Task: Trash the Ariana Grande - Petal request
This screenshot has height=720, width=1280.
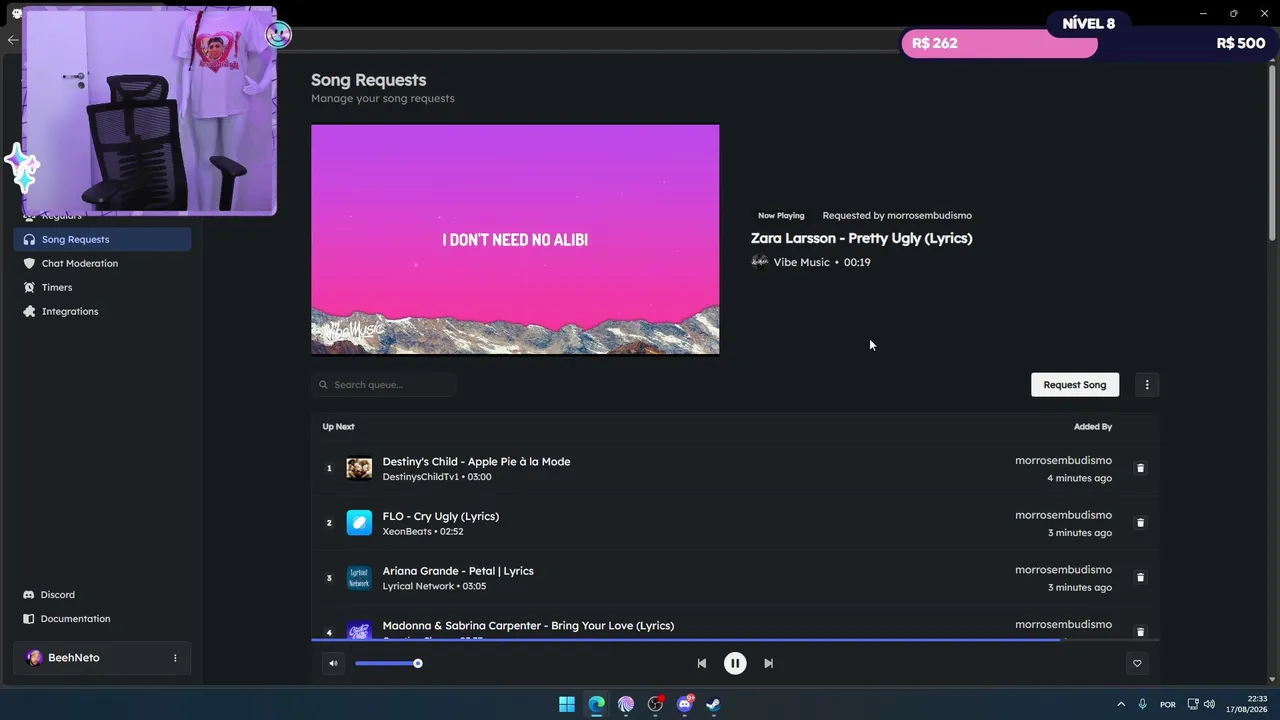Action: point(1140,578)
